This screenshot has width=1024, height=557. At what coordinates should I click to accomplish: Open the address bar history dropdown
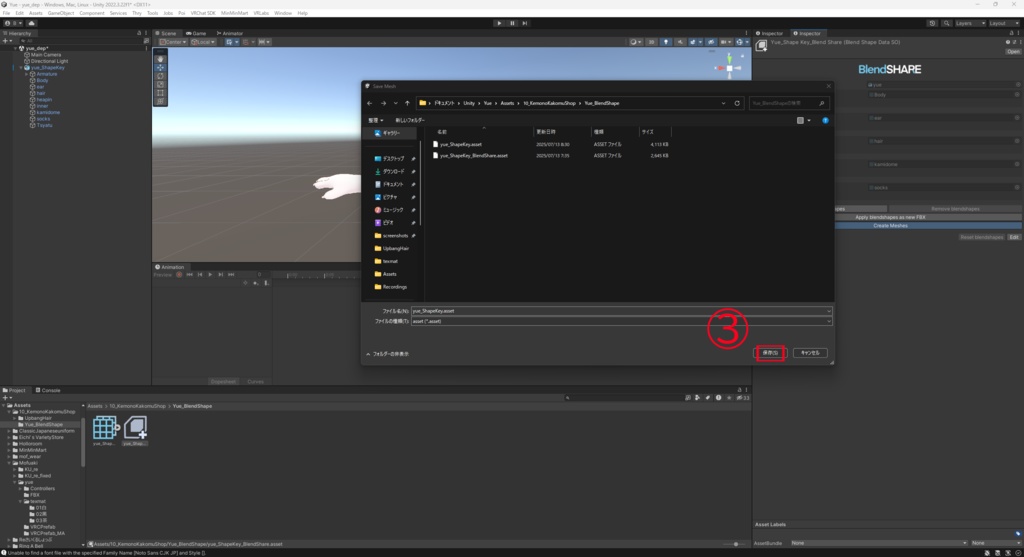[724, 103]
